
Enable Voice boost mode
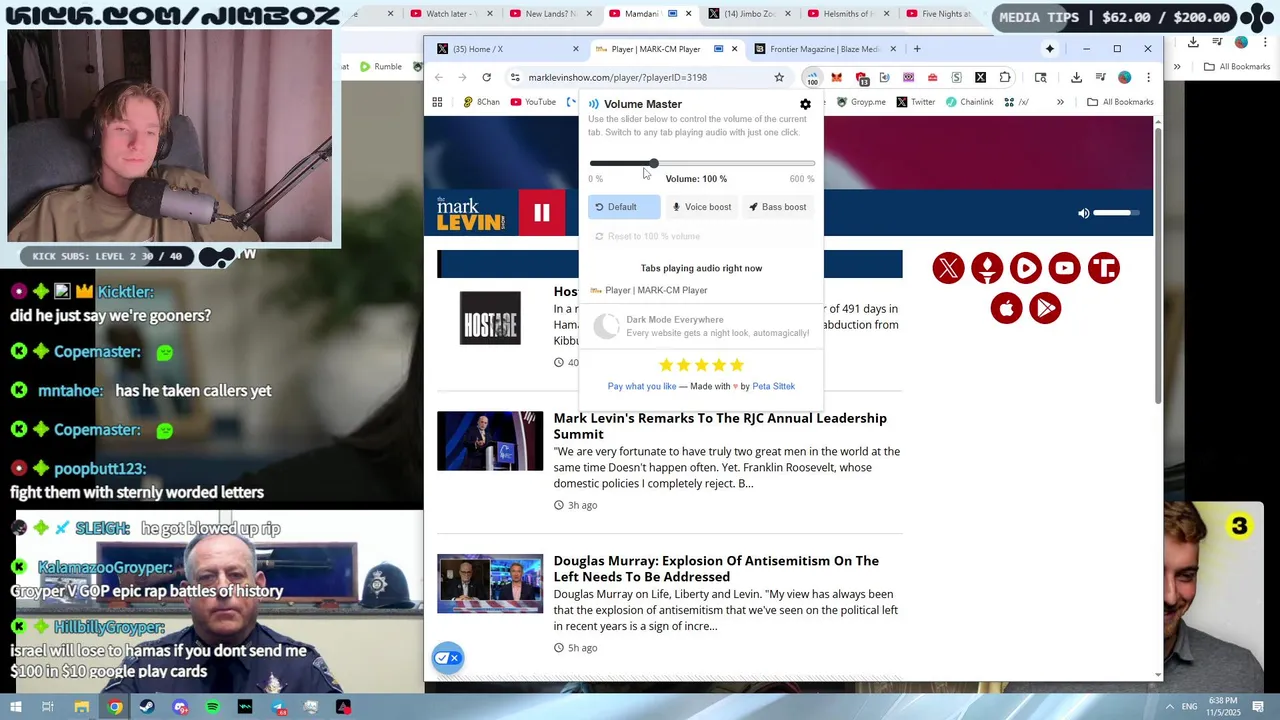(x=702, y=207)
